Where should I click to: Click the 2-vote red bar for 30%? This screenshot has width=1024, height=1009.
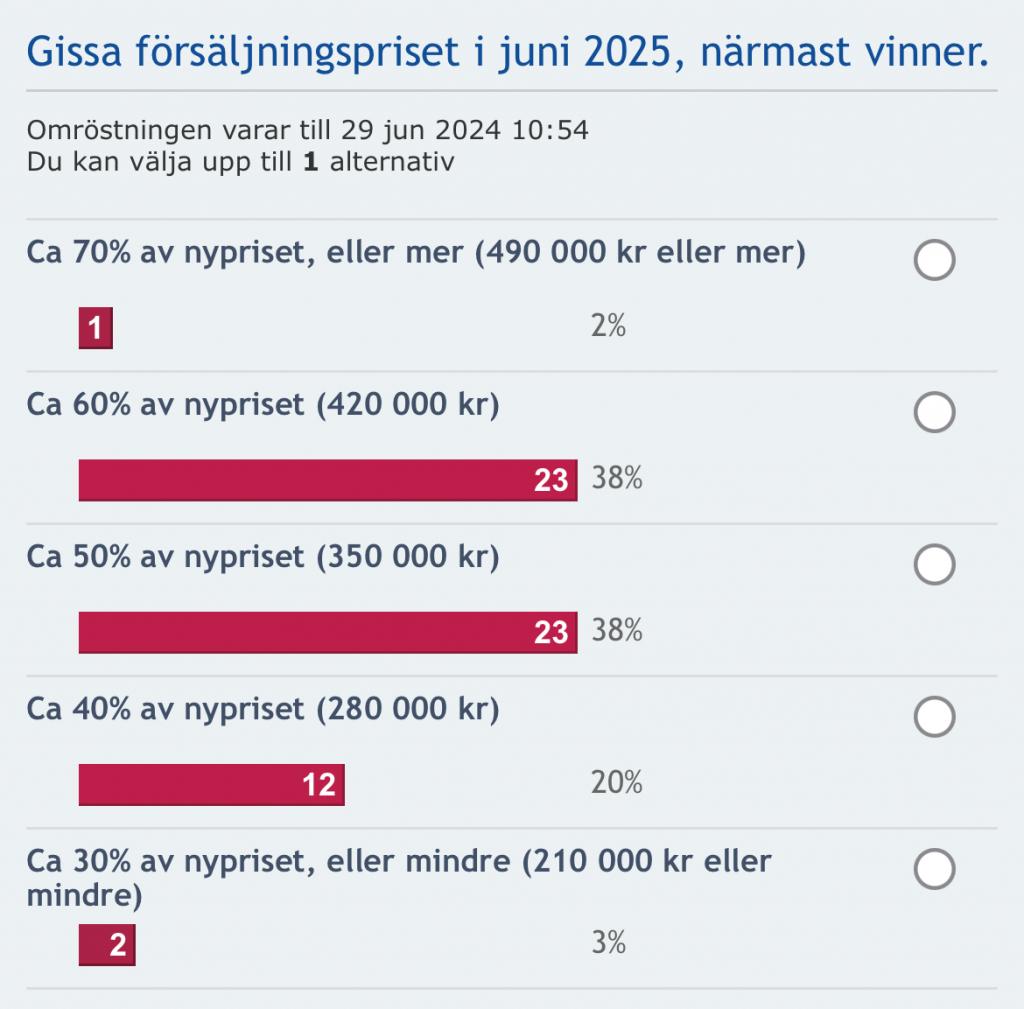(107, 945)
